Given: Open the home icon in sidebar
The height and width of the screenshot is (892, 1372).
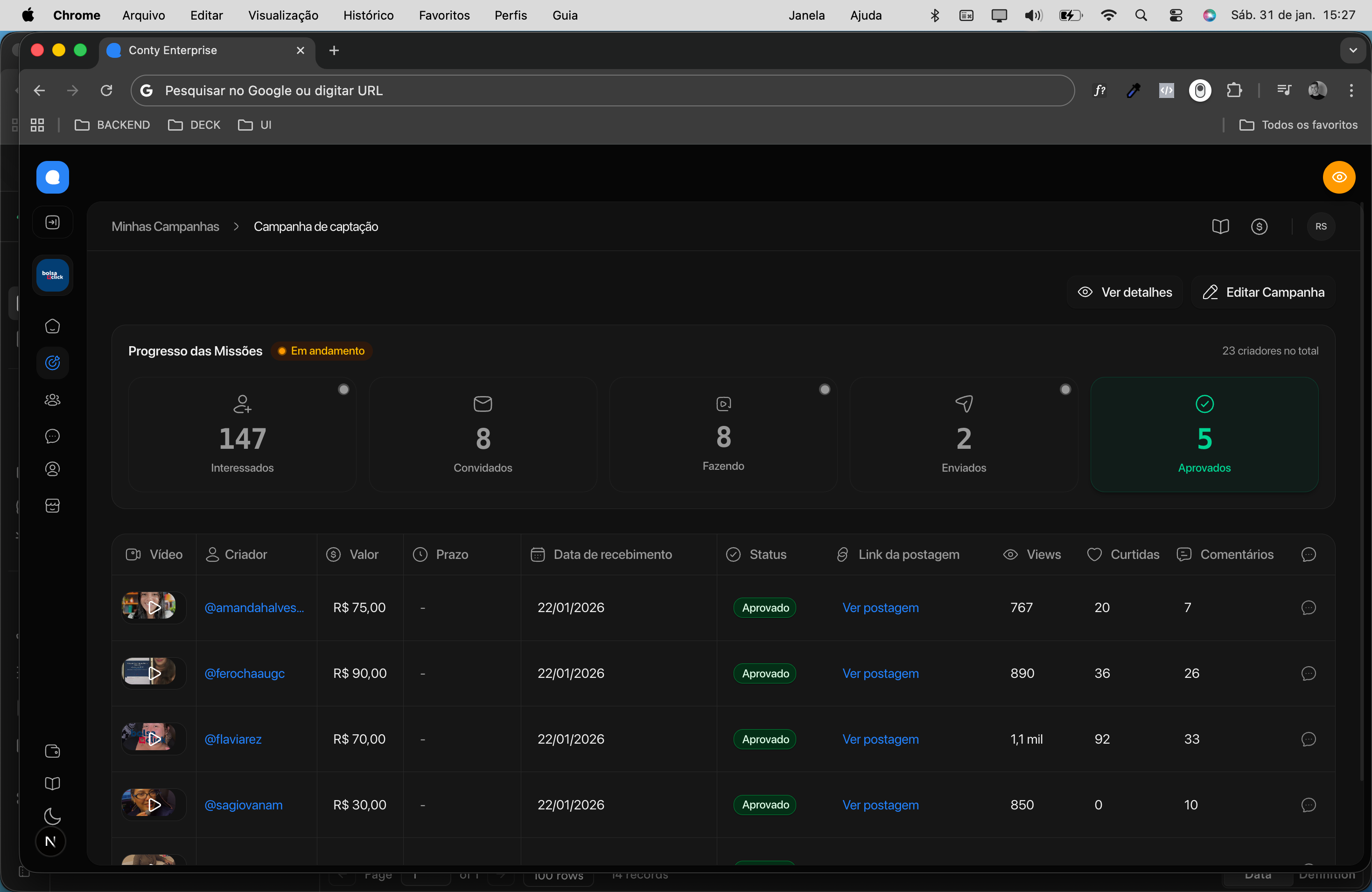Looking at the screenshot, I should [52, 326].
